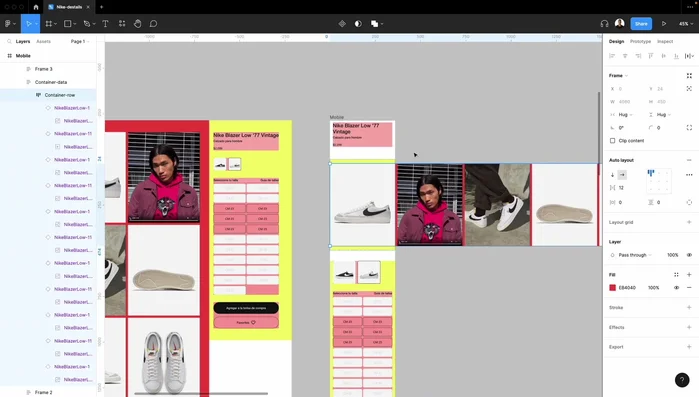The width and height of the screenshot is (699, 397).
Task: Click align left icon
Action: [x=612, y=56]
